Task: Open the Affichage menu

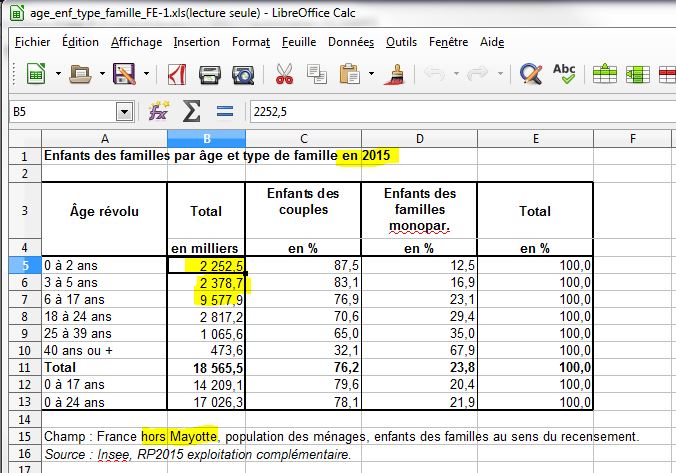Action: [136, 42]
